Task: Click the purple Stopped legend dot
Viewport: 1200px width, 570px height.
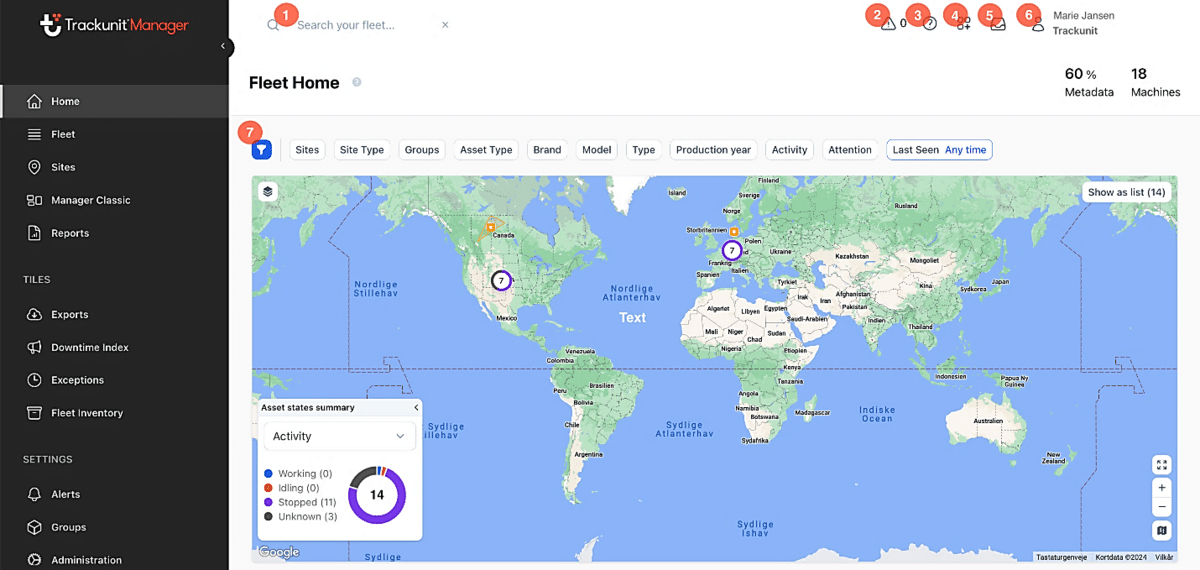Action: click(x=268, y=503)
